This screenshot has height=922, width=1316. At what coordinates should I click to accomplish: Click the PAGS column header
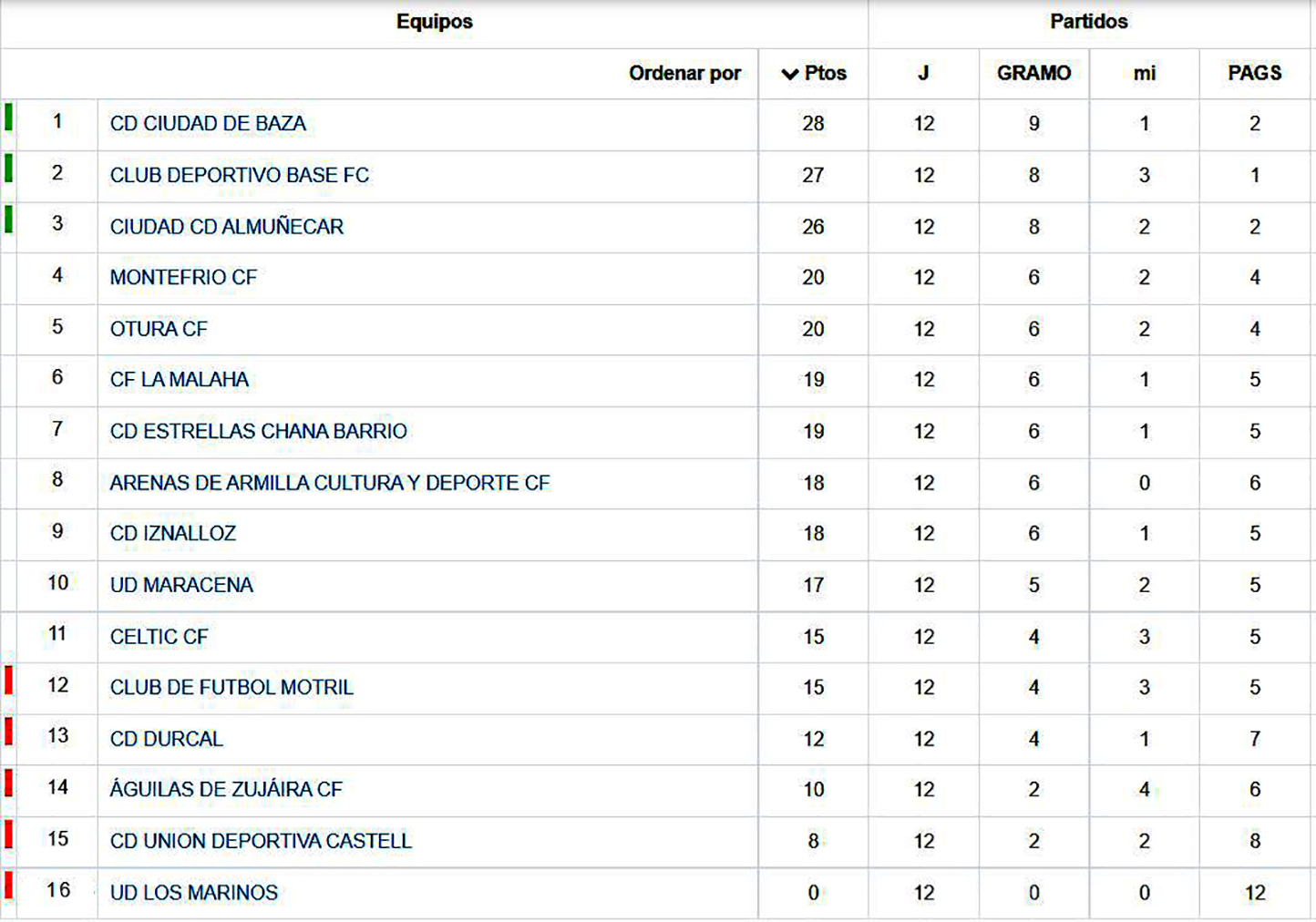pos(1254,74)
